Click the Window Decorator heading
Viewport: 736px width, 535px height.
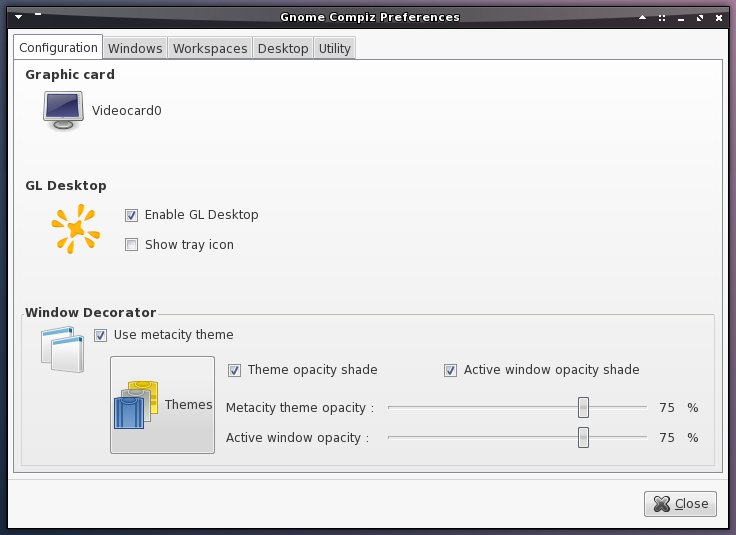[x=91, y=313]
